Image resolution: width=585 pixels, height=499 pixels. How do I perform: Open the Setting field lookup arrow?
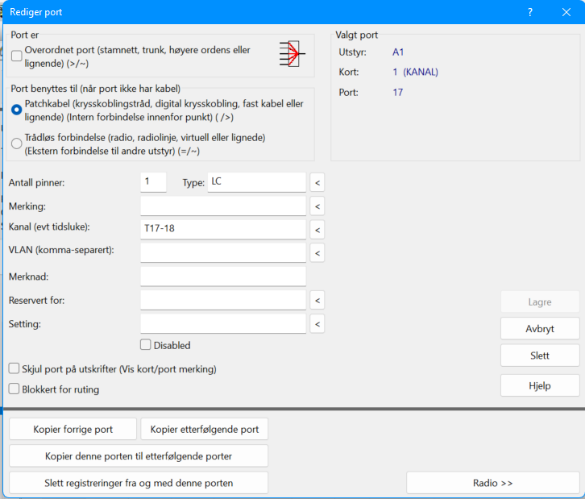[x=317, y=324]
